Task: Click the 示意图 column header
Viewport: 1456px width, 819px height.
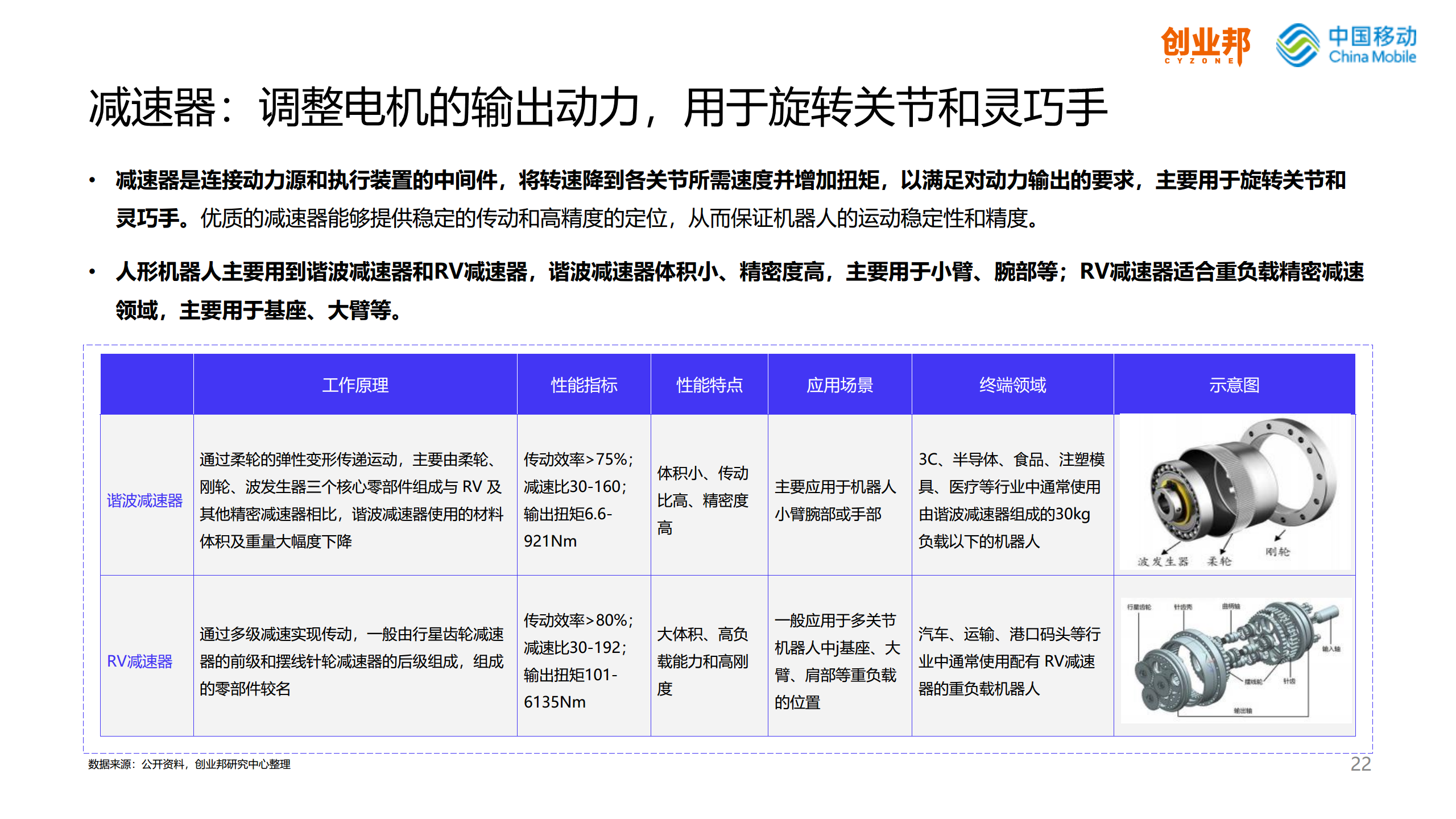Action: (x=1234, y=385)
